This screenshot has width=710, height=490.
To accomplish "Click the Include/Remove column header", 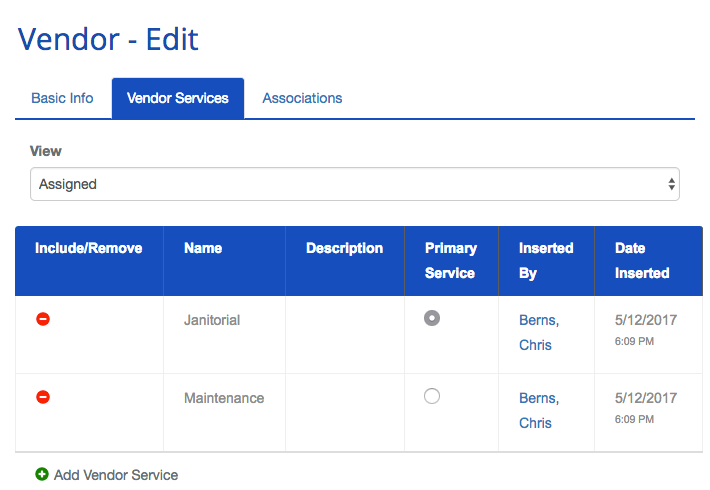I will pyautogui.click(x=89, y=248).
